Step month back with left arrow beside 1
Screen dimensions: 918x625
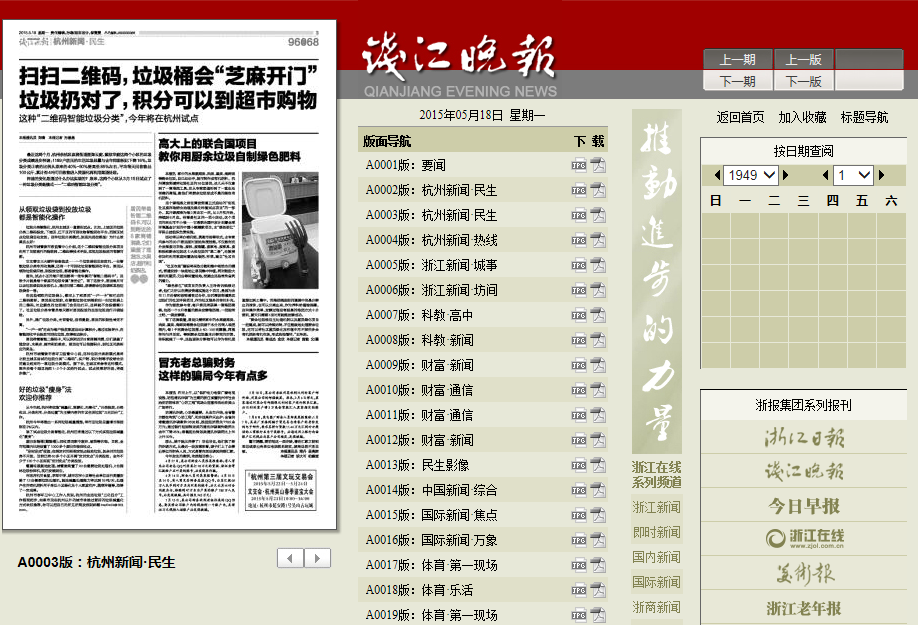(x=825, y=175)
